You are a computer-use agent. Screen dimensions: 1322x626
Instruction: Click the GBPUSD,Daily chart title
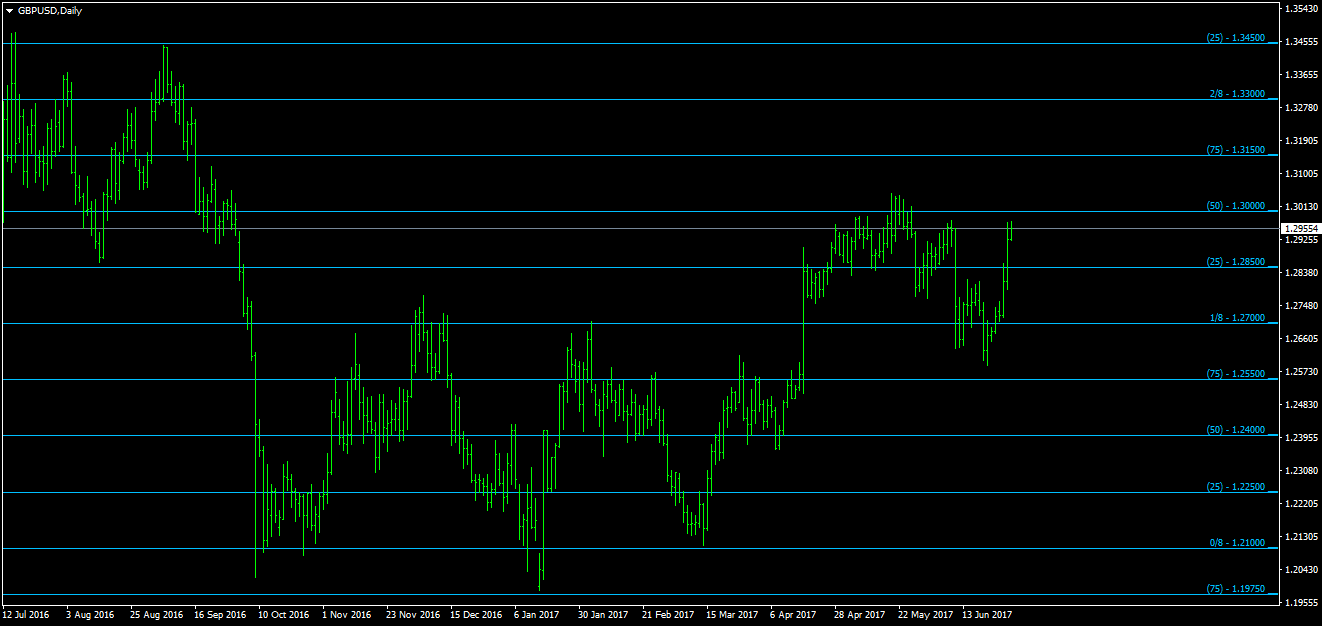click(50, 10)
